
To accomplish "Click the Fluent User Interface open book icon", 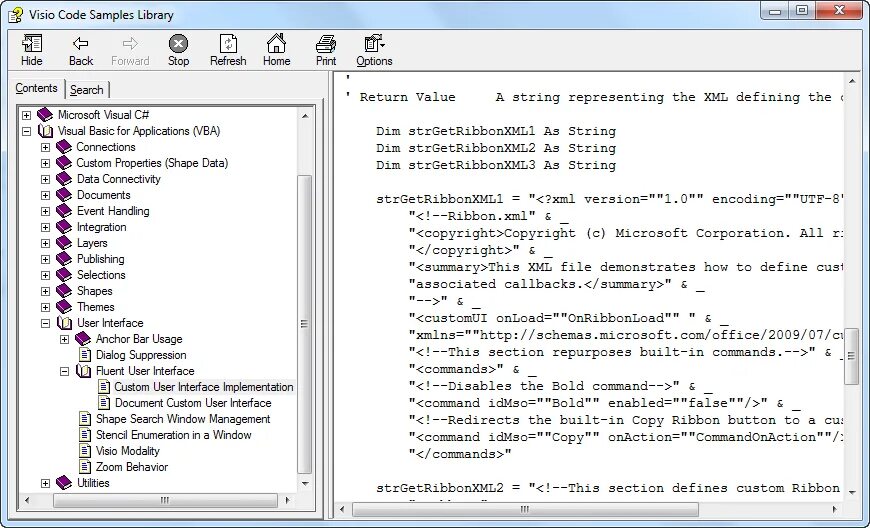I will click(83, 370).
